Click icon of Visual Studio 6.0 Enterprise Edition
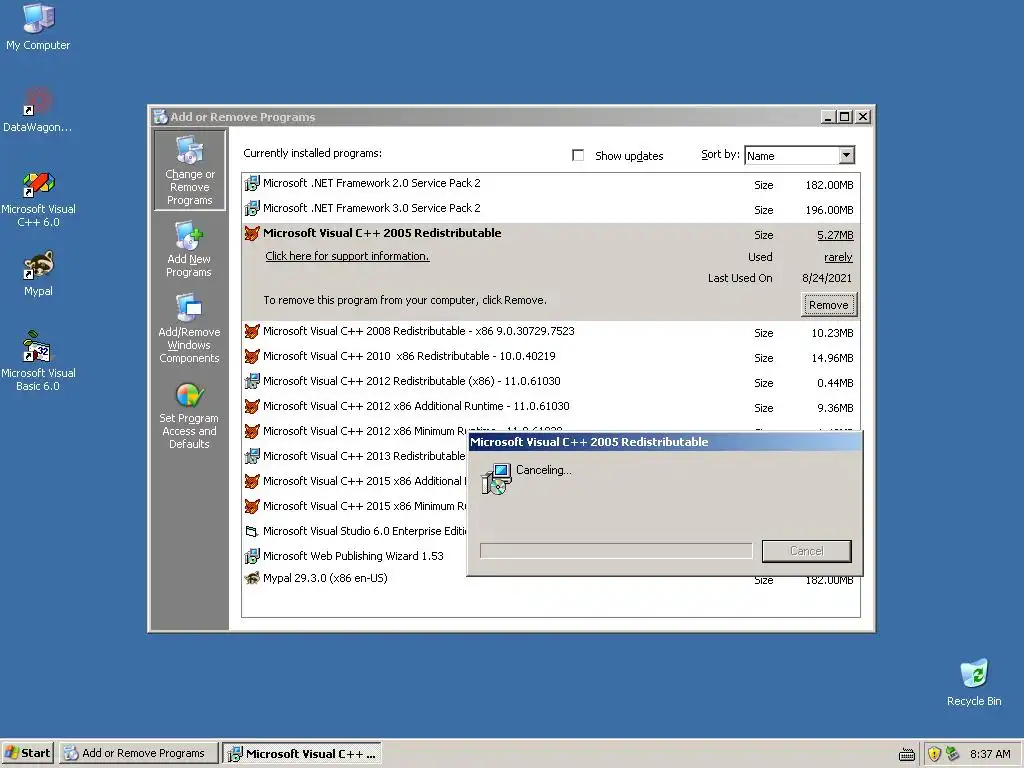1024x768 pixels. click(252, 531)
